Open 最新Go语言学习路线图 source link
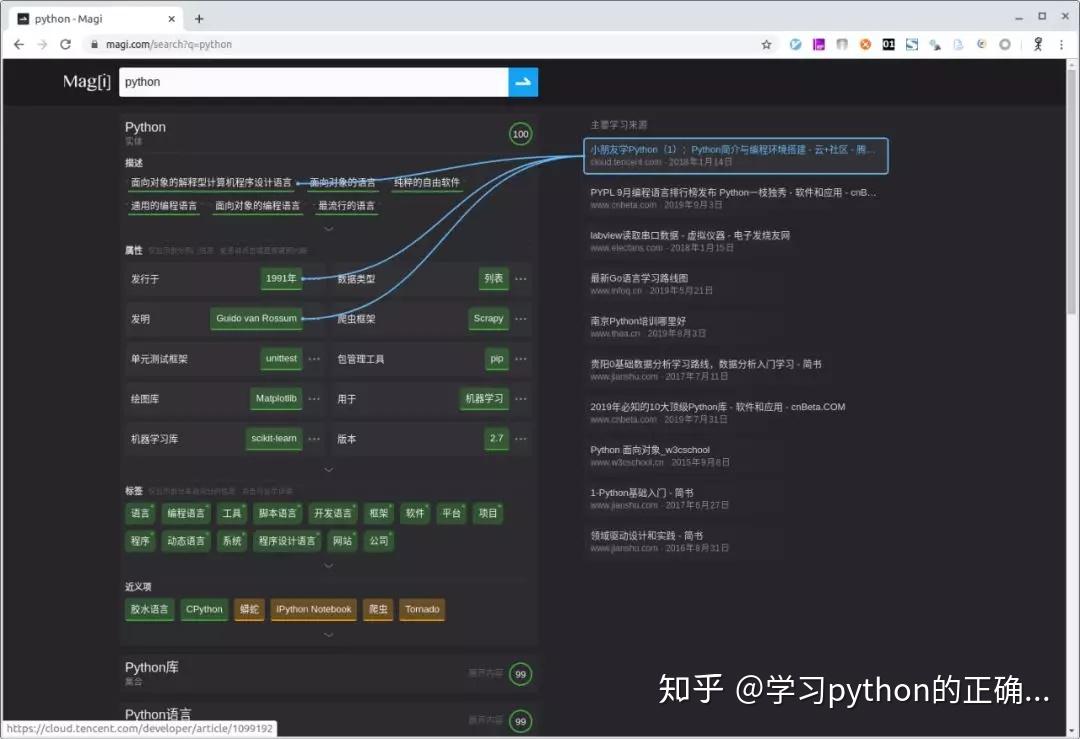The height and width of the screenshot is (739, 1080). pyautogui.click(x=638, y=278)
